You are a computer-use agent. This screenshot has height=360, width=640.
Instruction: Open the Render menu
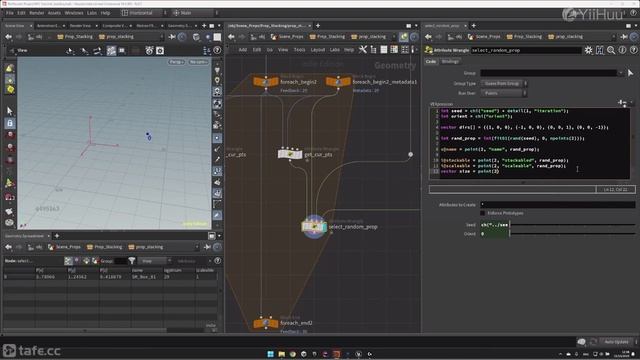point(37,13)
